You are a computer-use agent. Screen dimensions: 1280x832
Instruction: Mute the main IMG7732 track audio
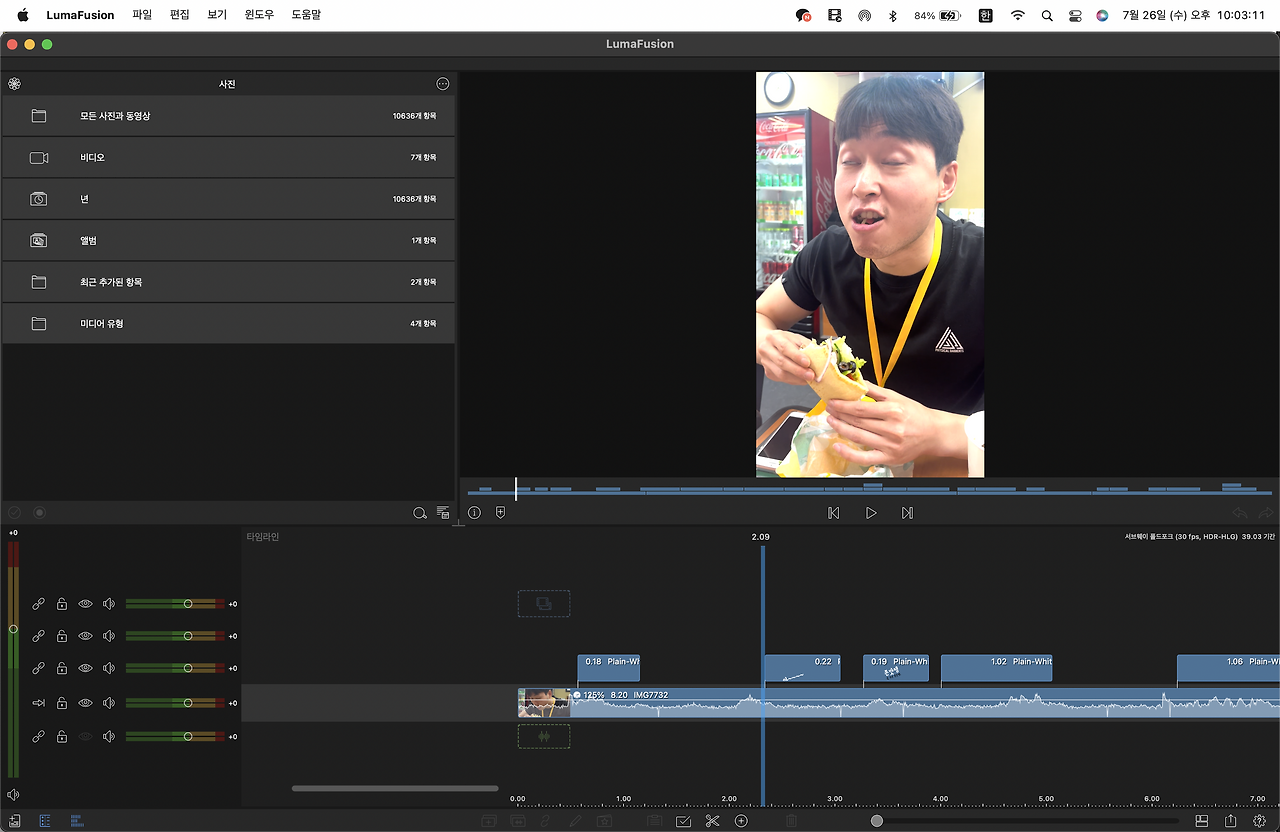[x=109, y=703]
